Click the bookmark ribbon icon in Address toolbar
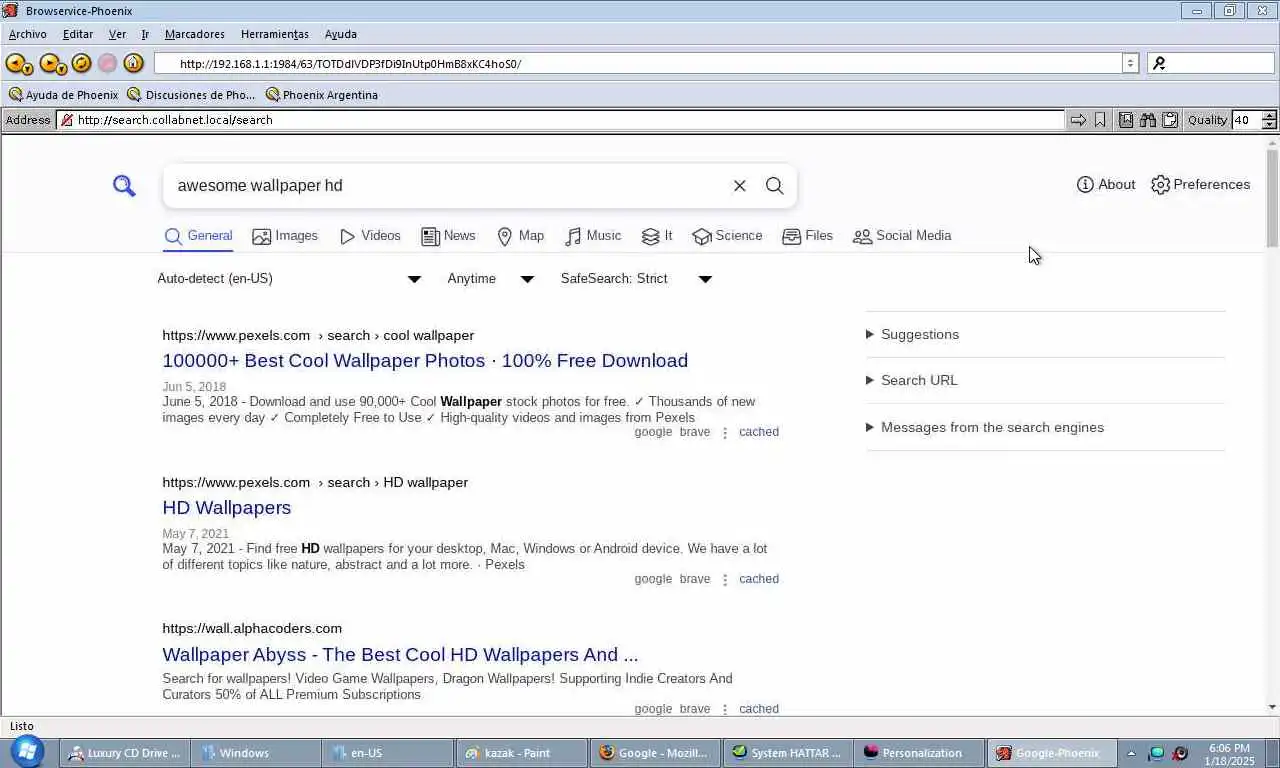1280x768 pixels. pos(1100,120)
